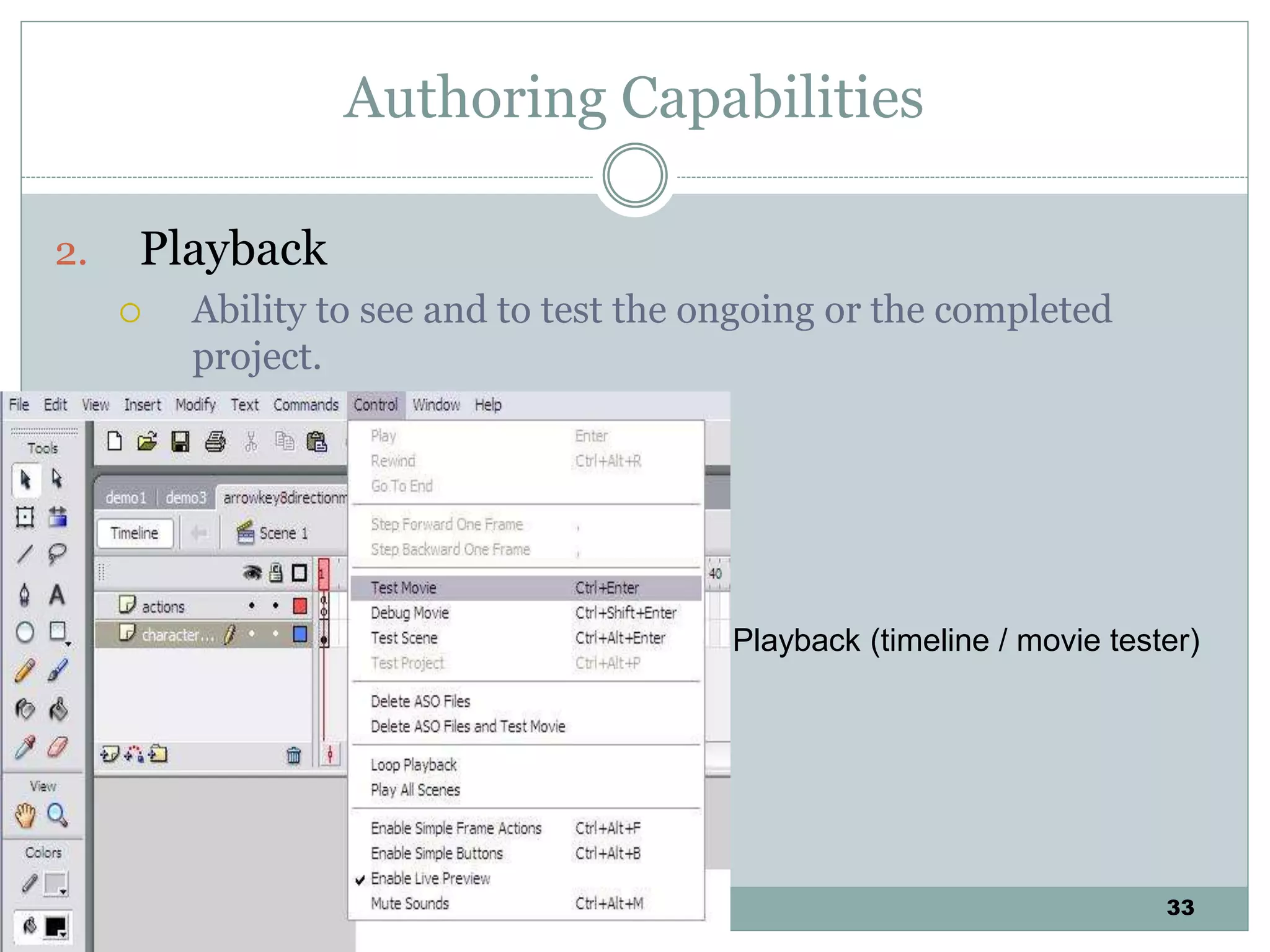Click the New document toolbar icon
This screenshot has height=952, width=1270.
115,441
